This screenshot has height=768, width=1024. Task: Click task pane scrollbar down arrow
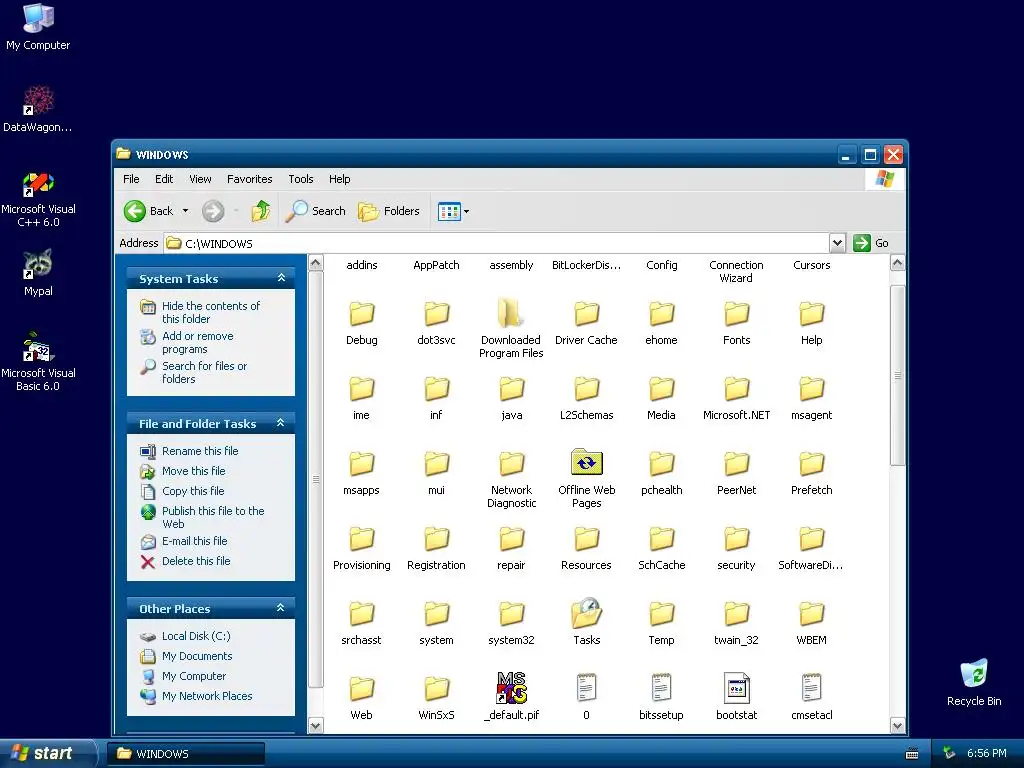(315, 725)
